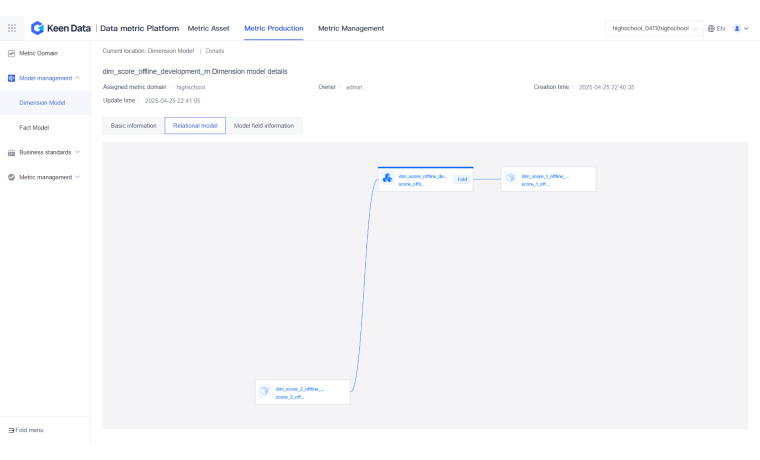Click the globe language icon
The image size is (760, 460).
[711, 28]
